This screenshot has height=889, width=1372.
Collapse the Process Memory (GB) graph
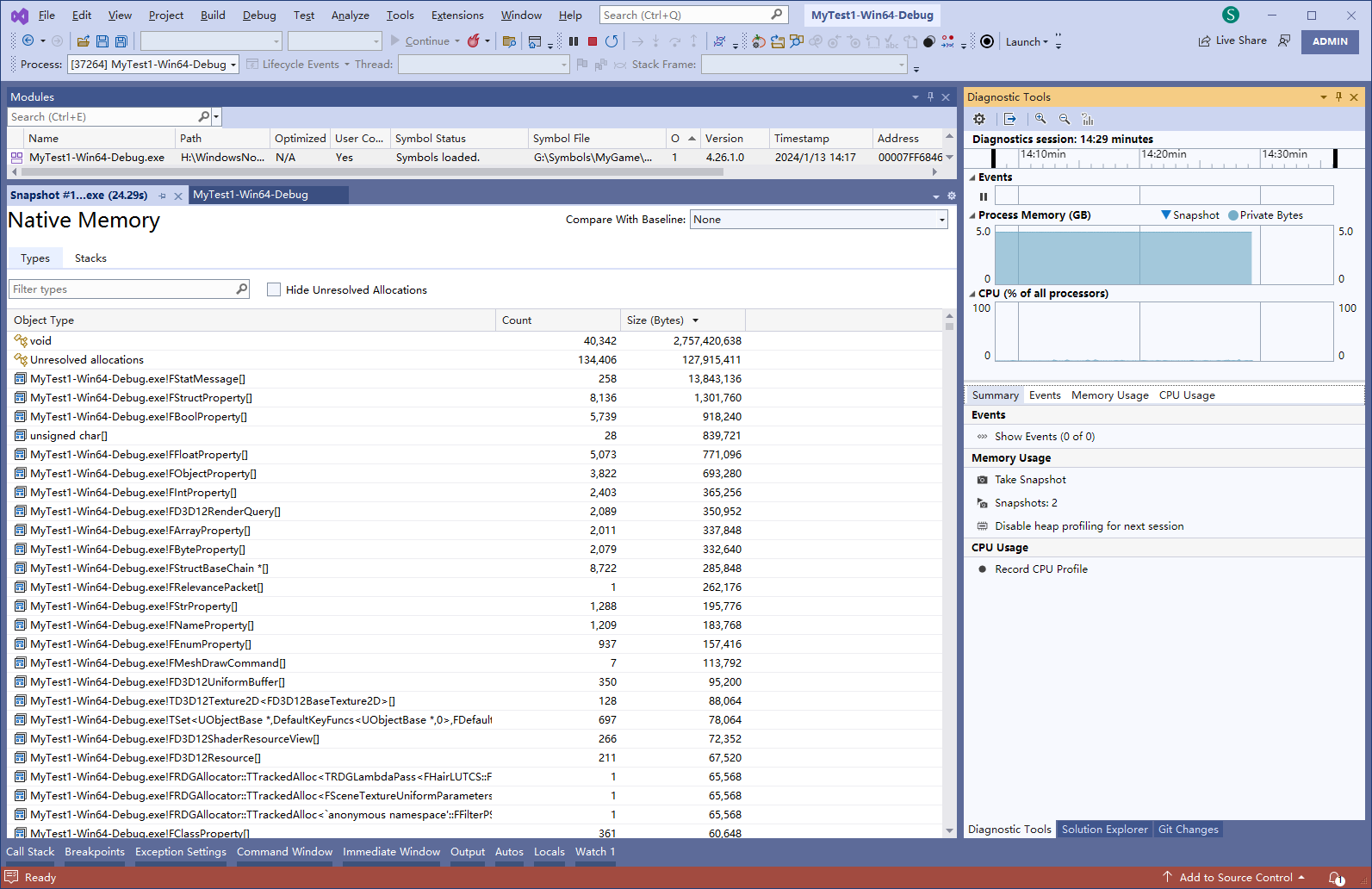(972, 215)
